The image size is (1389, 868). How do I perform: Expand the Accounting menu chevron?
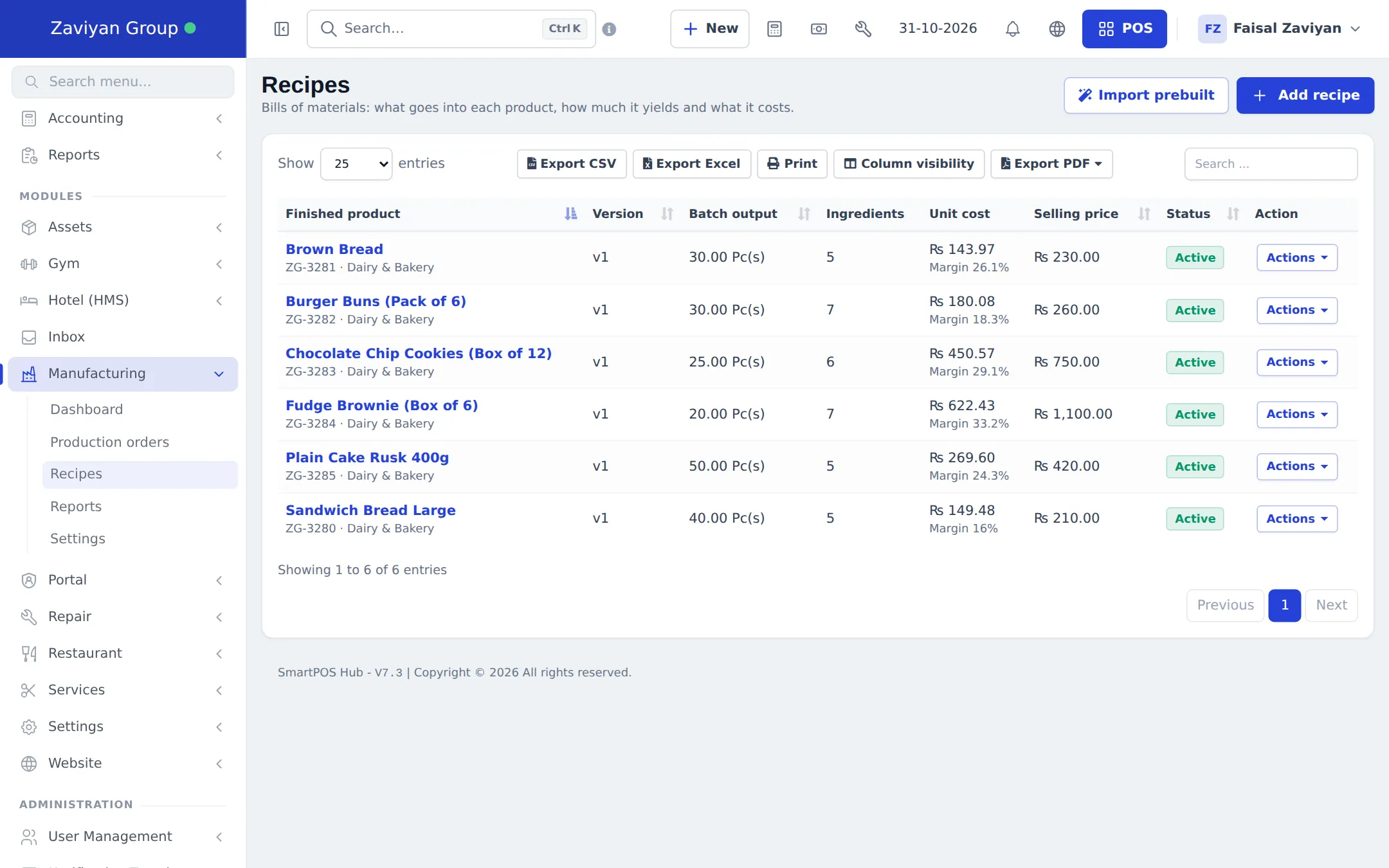[x=219, y=118]
